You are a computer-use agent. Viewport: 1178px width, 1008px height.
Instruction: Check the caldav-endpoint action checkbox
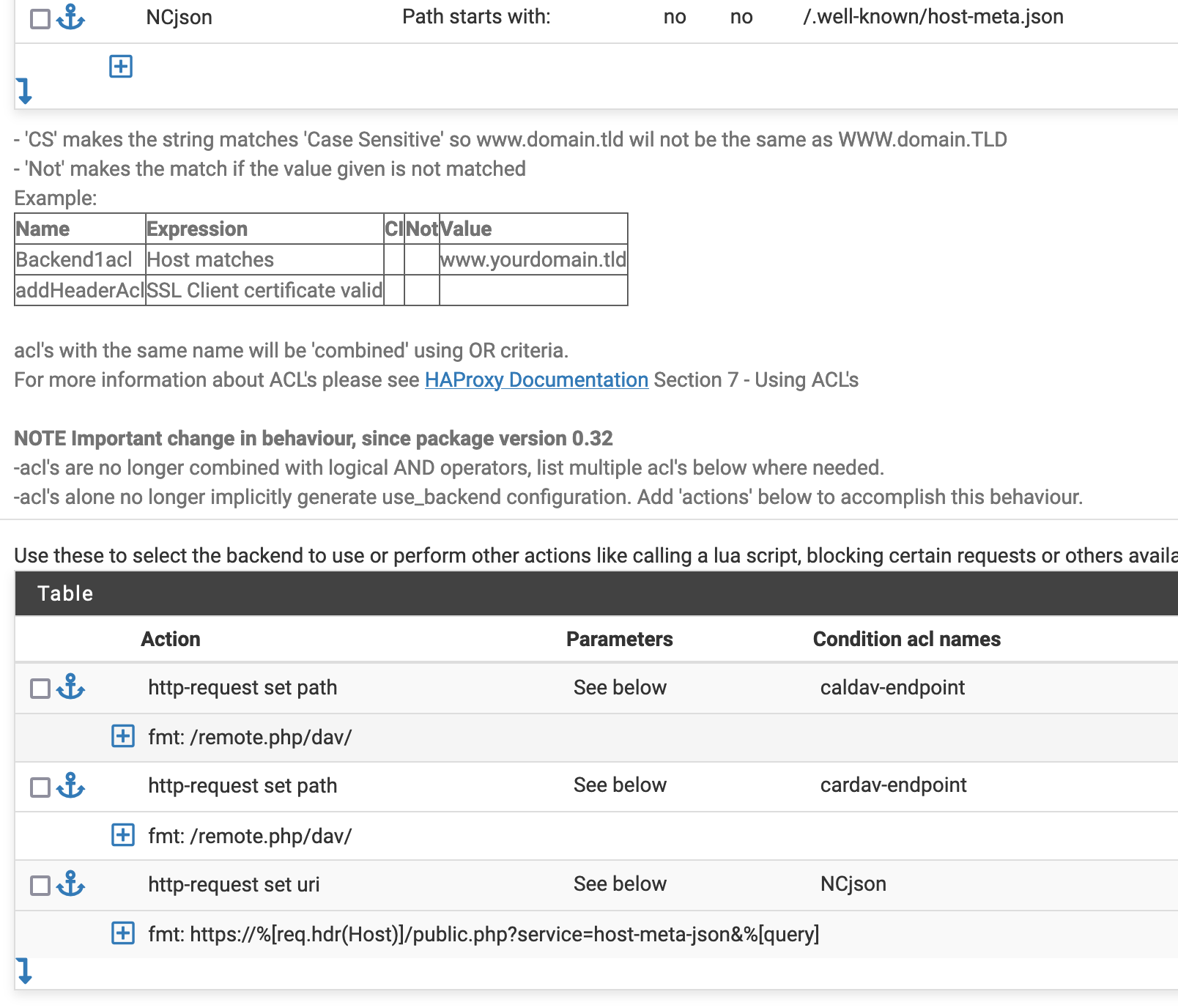[40, 689]
